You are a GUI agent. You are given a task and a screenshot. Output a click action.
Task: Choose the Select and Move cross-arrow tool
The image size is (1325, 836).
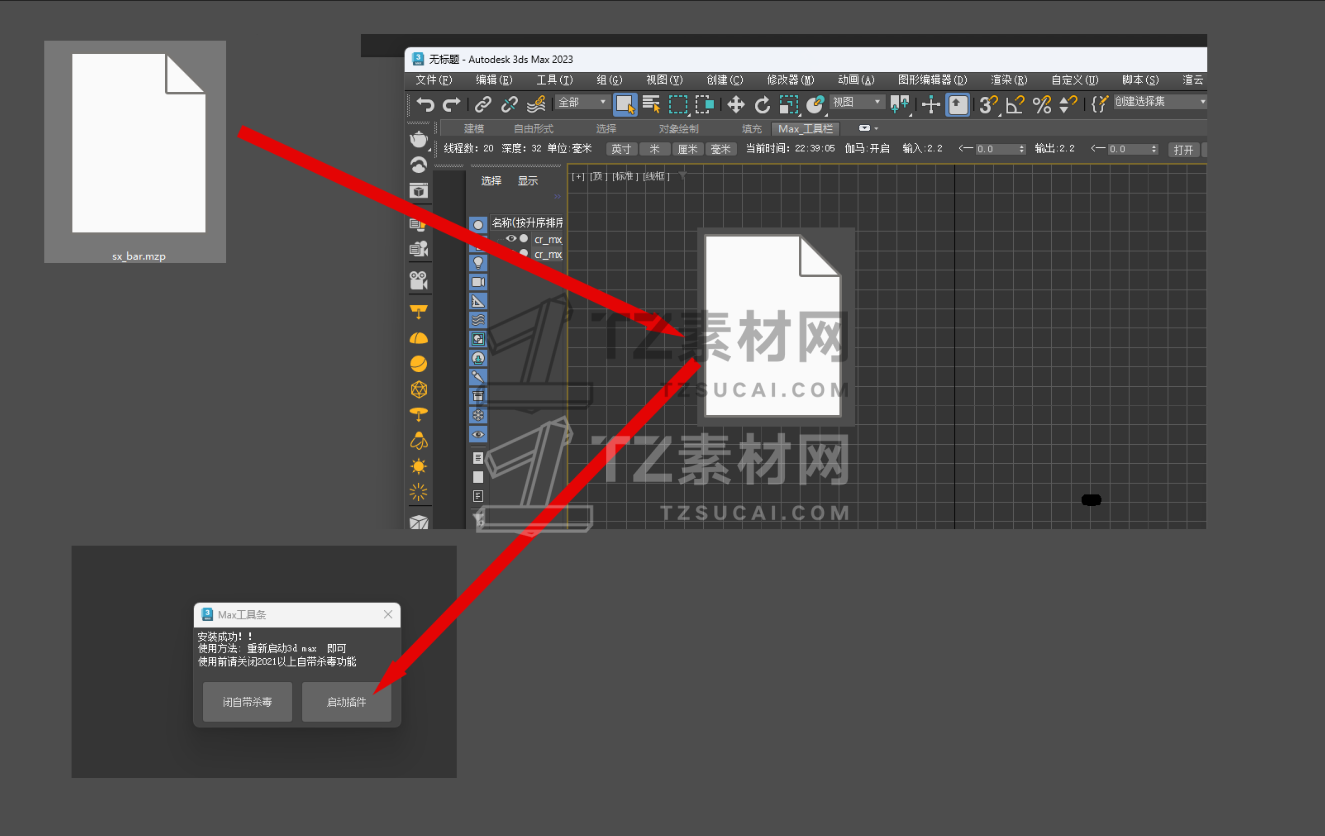(736, 104)
